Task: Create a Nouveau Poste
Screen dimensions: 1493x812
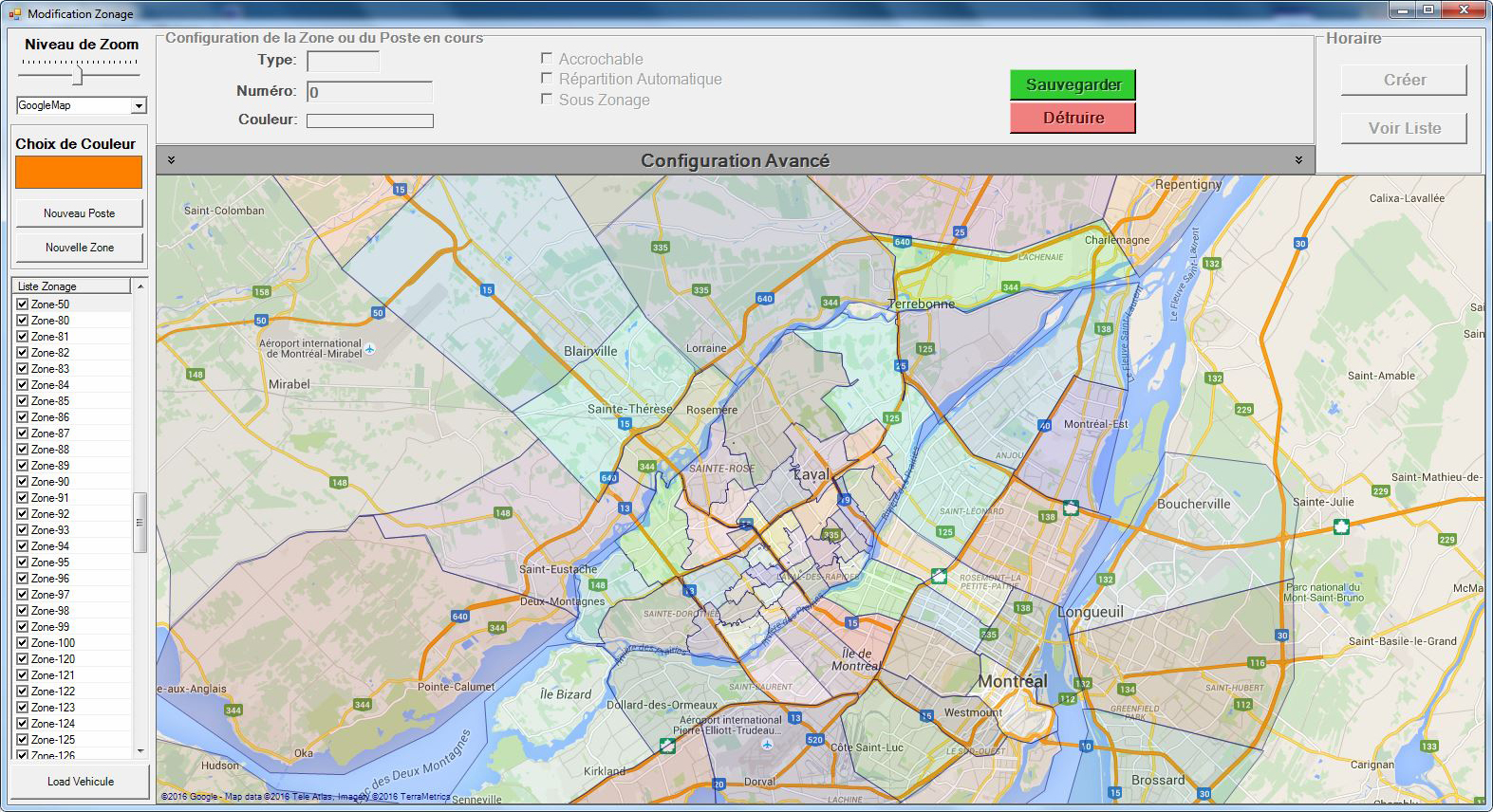Action: (80, 213)
